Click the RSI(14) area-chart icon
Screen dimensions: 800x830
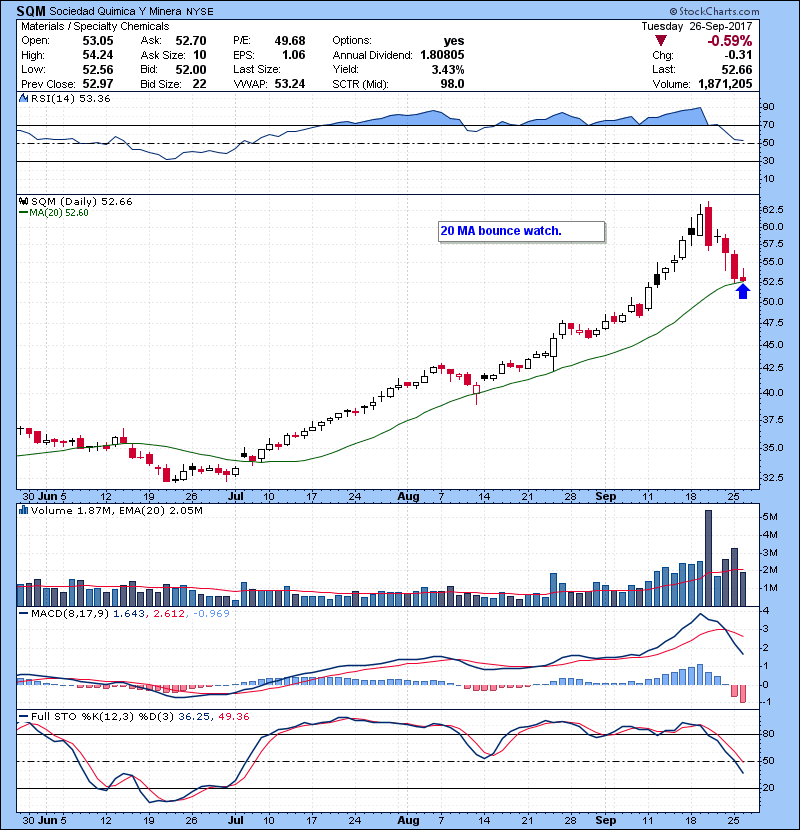(23, 98)
